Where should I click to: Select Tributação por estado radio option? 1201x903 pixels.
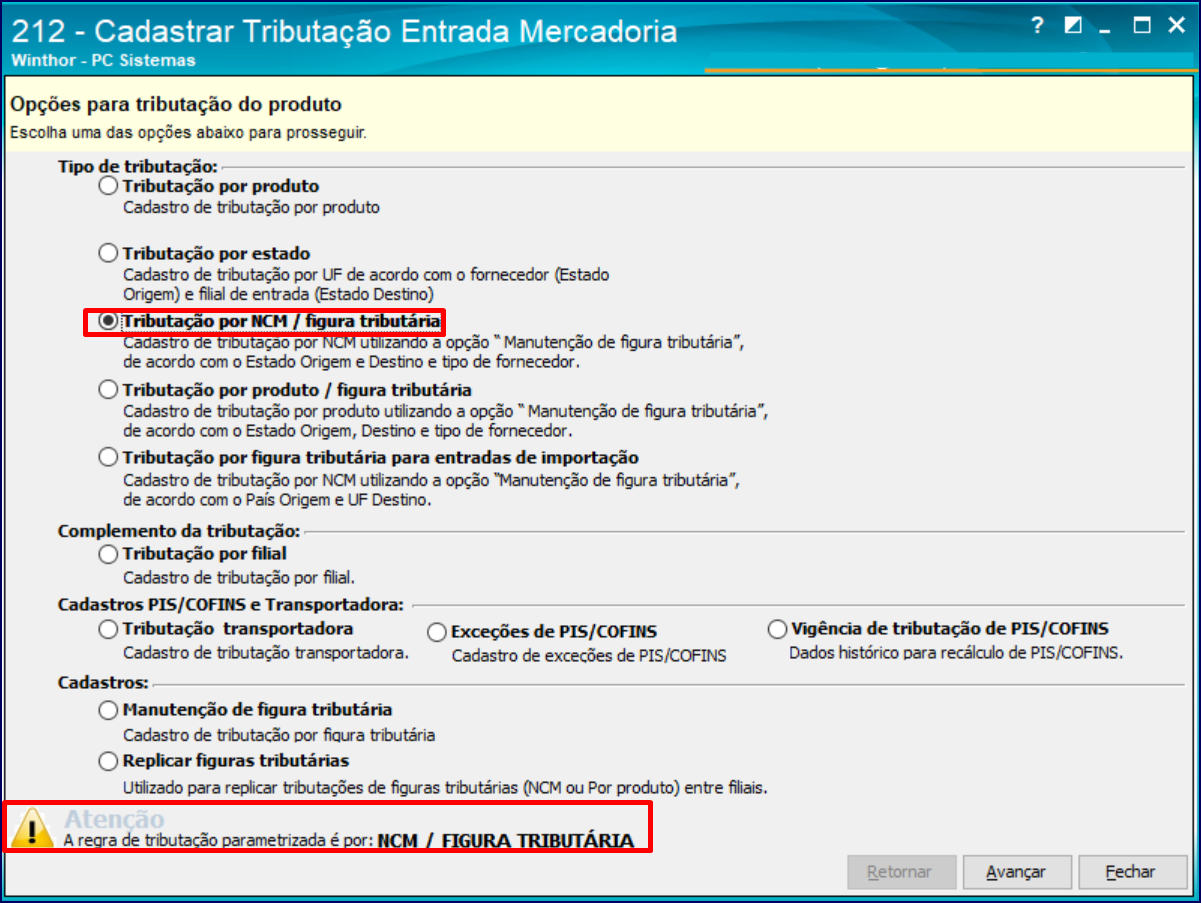(x=108, y=253)
